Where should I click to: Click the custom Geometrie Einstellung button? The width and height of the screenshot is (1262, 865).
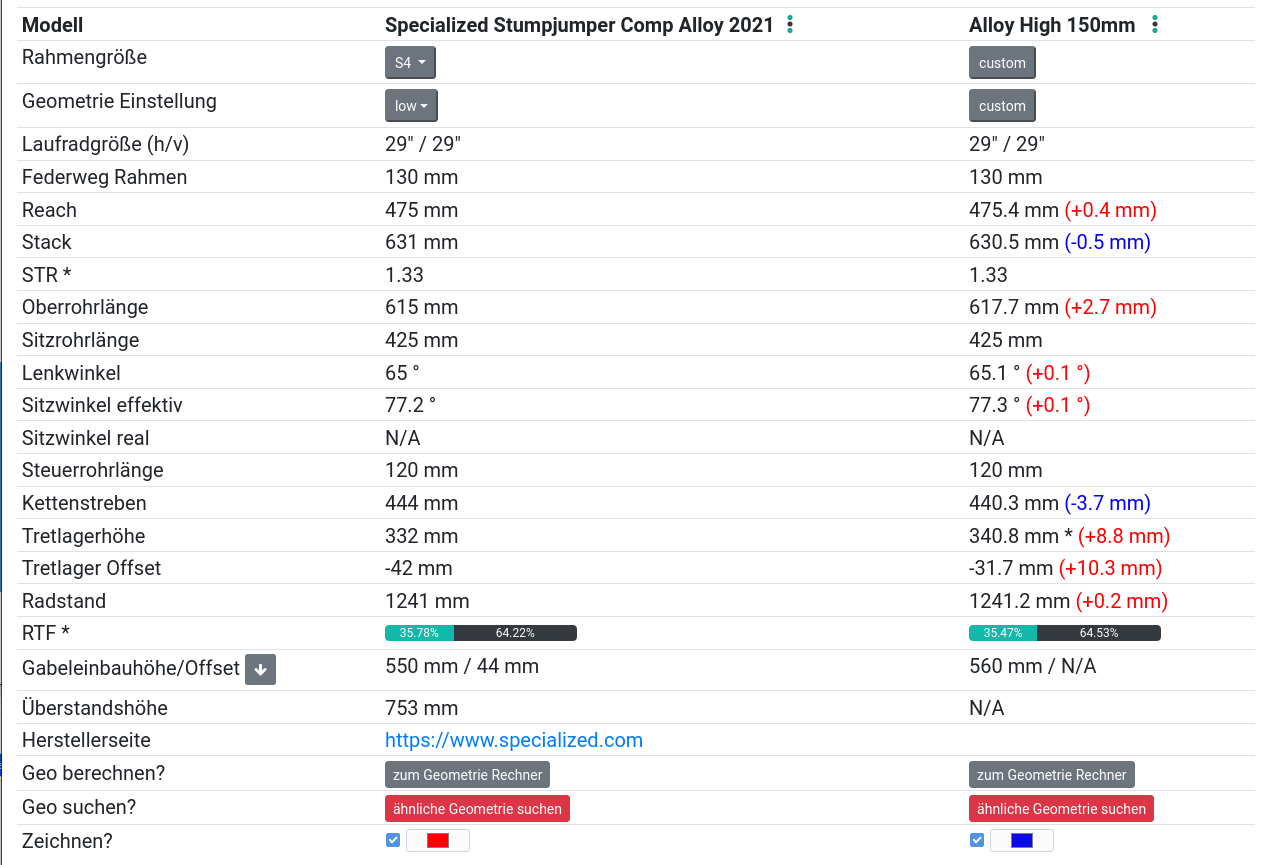click(x=1002, y=106)
